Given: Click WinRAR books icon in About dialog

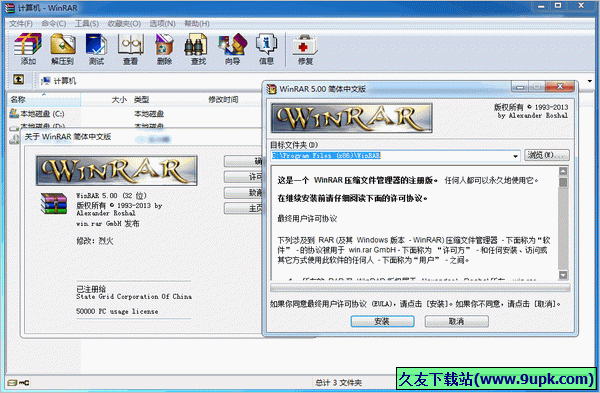Looking at the screenshot, I should pos(54,203).
